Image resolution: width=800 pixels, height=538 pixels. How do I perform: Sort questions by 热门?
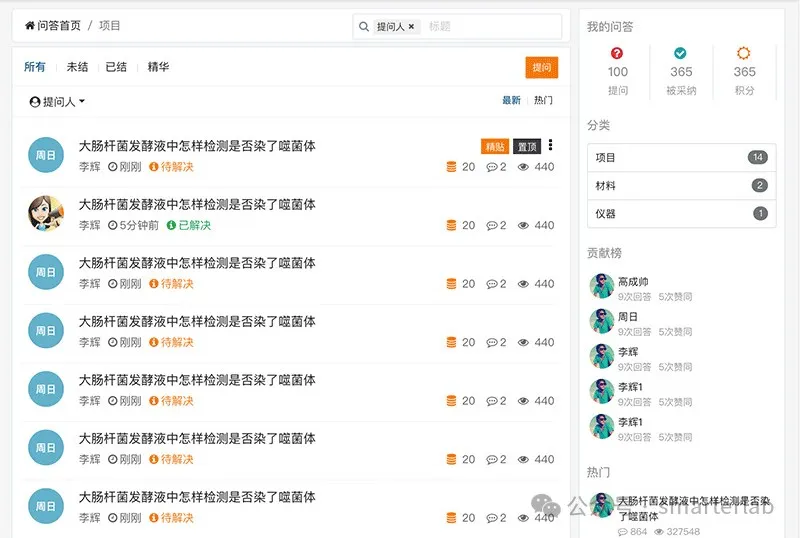543,100
